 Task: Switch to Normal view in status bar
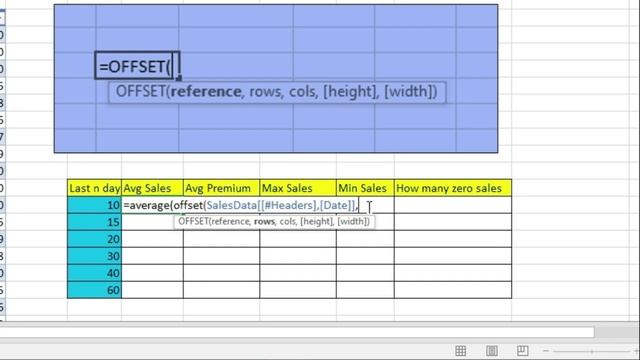click(x=460, y=351)
